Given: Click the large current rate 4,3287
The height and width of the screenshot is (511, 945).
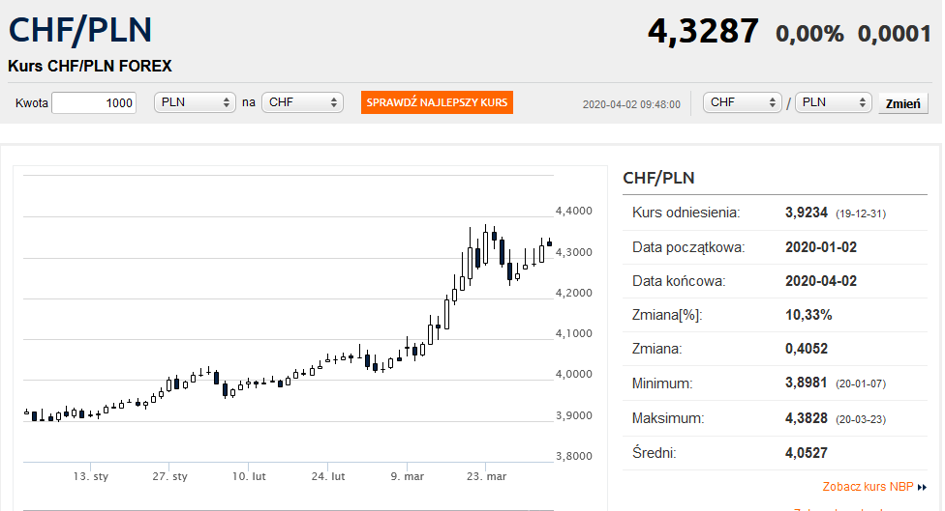Looking at the screenshot, I should click(x=703, y=31).
